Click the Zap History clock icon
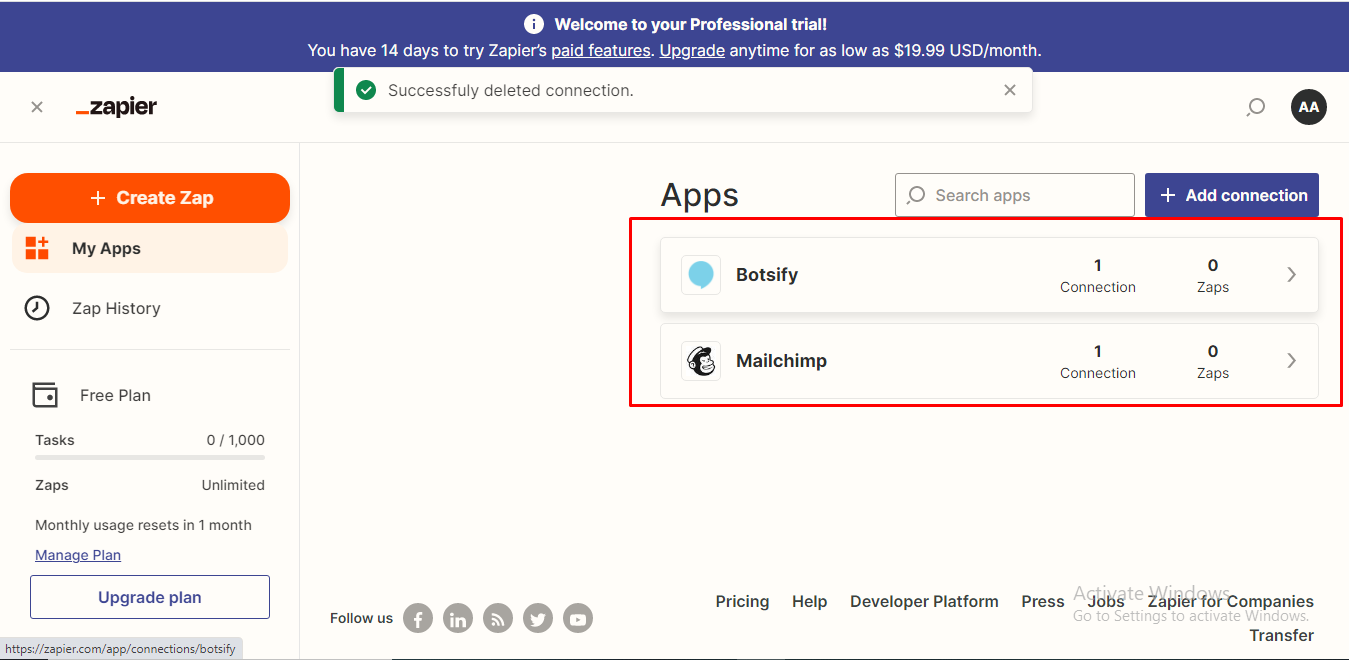Viewport: 1349px width, 660px height. click(37, 308)
